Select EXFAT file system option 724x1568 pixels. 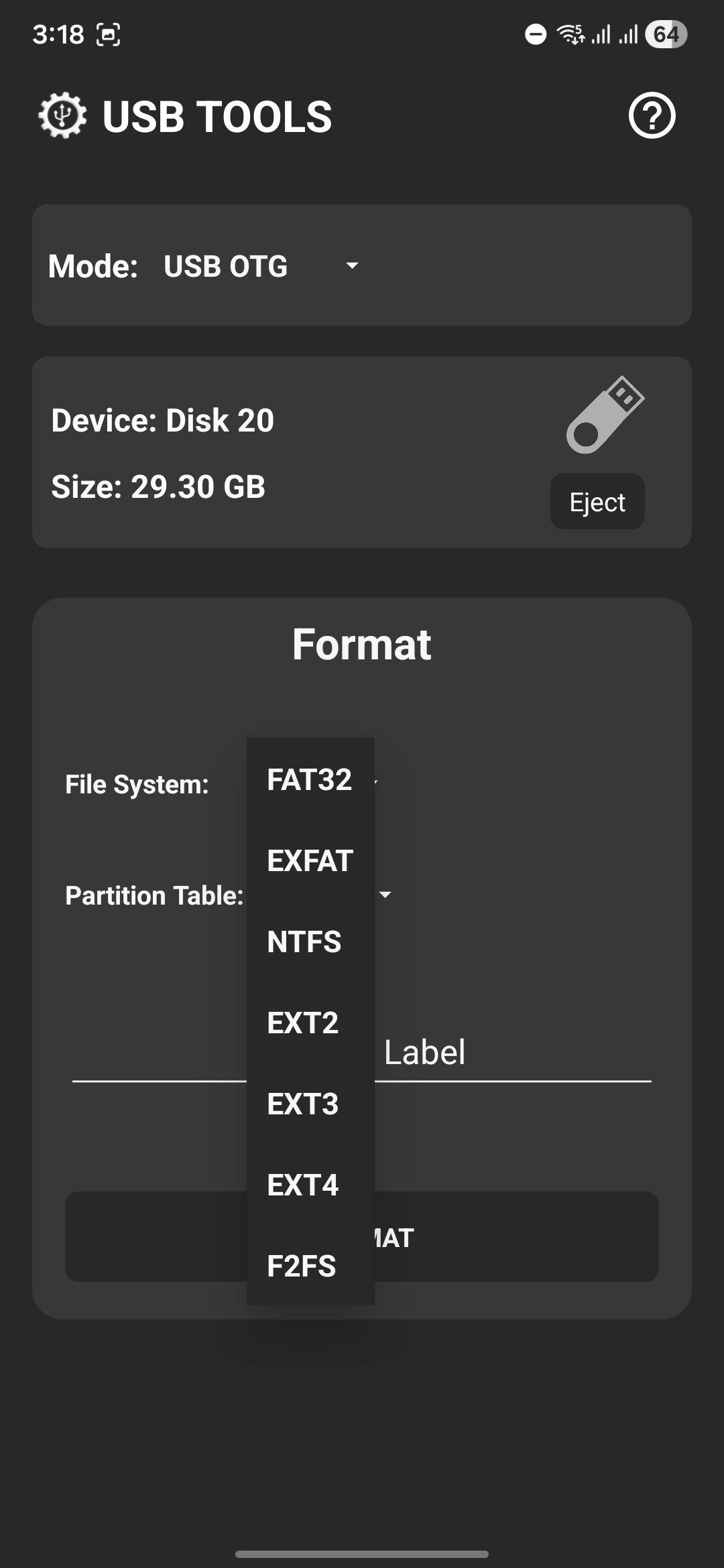point(310,860)
